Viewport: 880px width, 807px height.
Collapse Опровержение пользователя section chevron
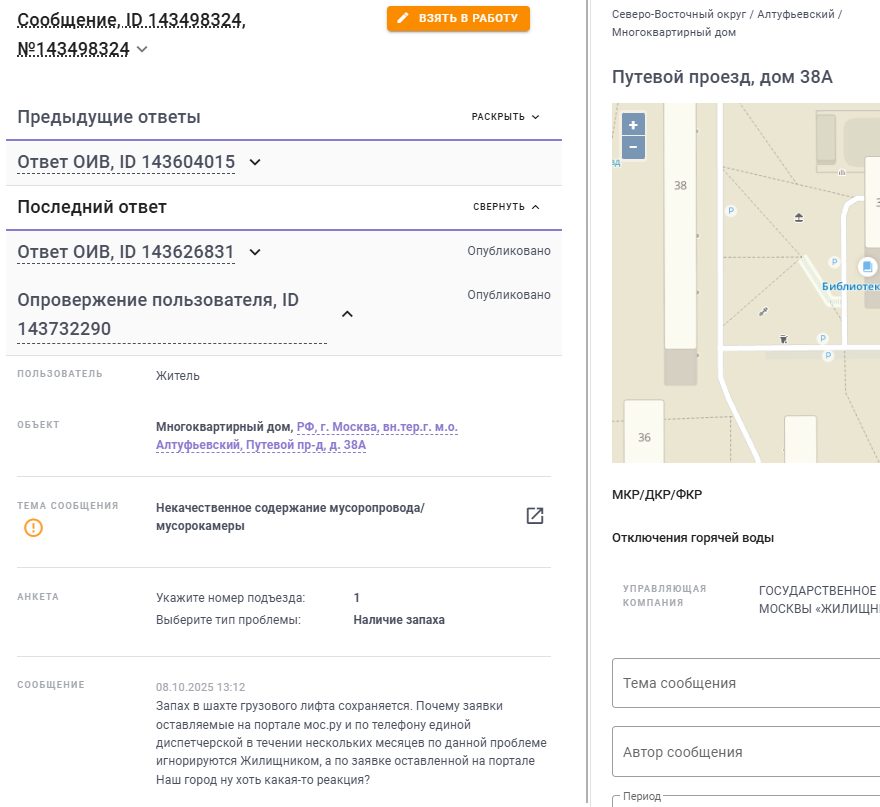pyautogui.click(x=347, y=314)
